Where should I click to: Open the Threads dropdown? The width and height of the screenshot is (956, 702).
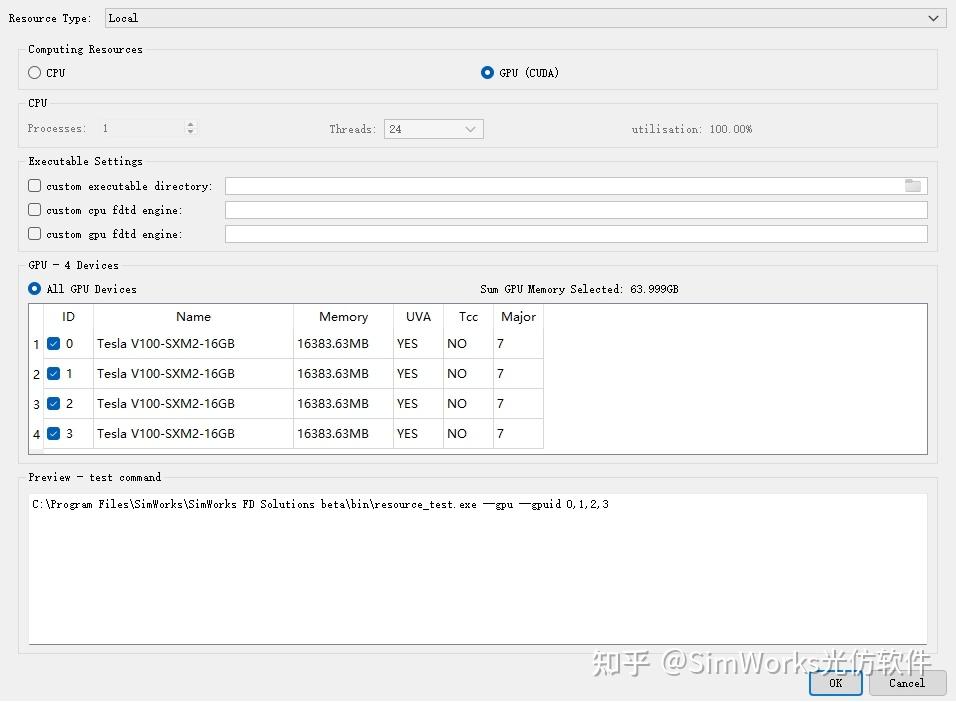[x=470, y=128]
